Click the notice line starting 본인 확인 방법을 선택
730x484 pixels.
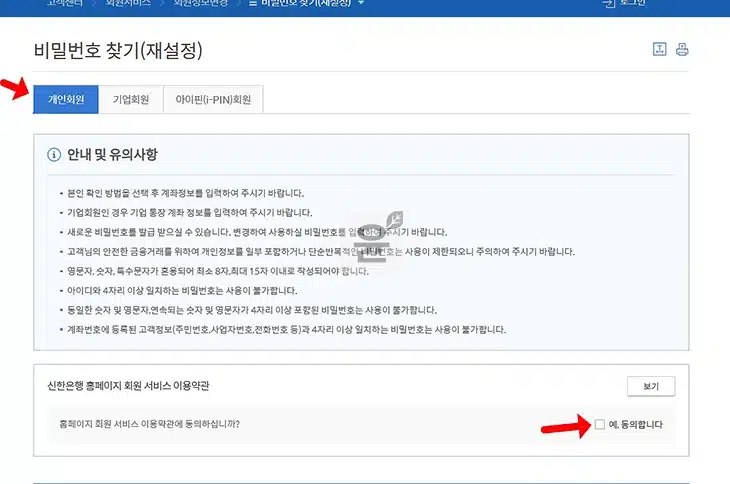(185, 193)
